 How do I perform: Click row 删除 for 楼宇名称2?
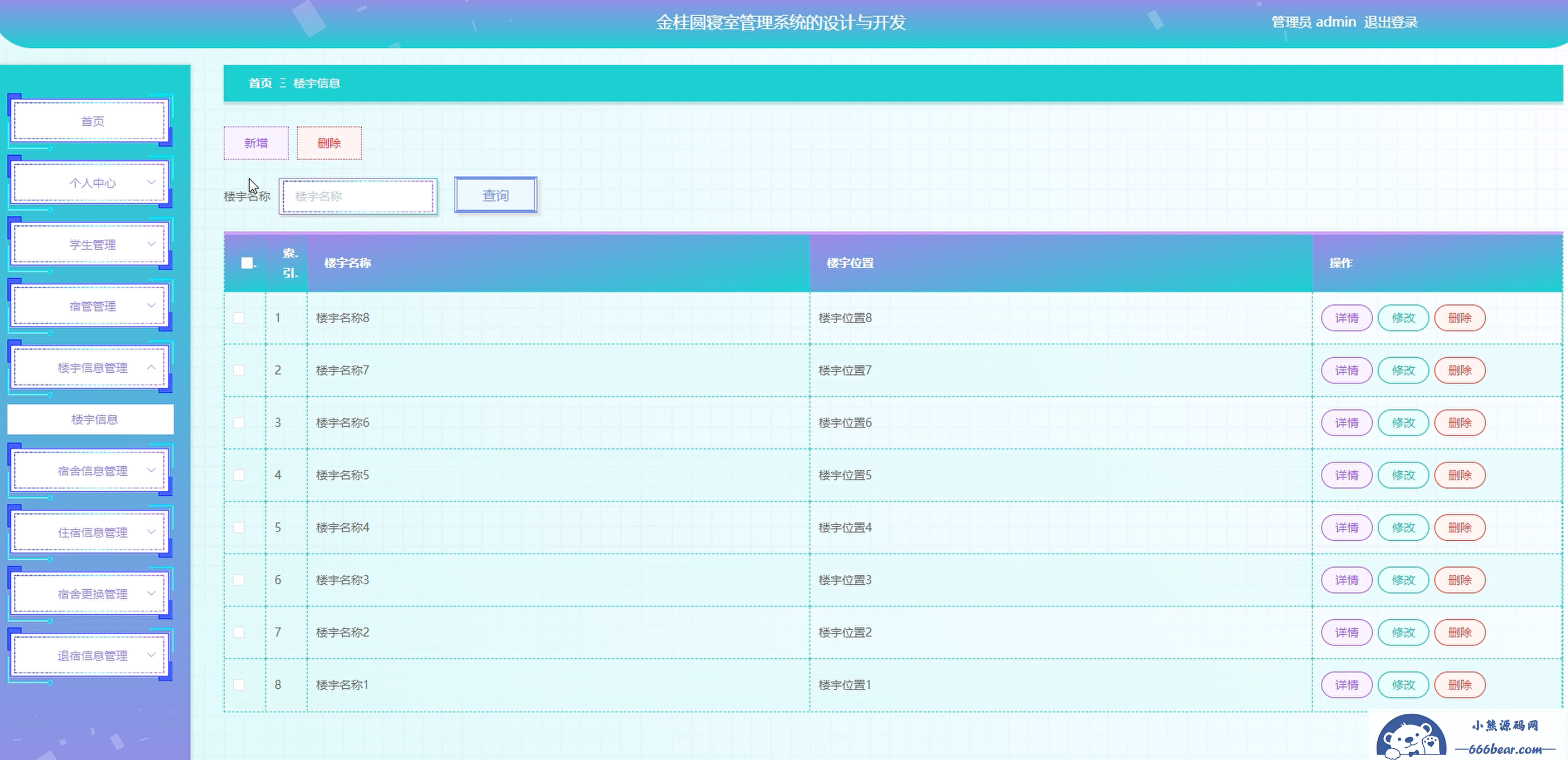1459,632
